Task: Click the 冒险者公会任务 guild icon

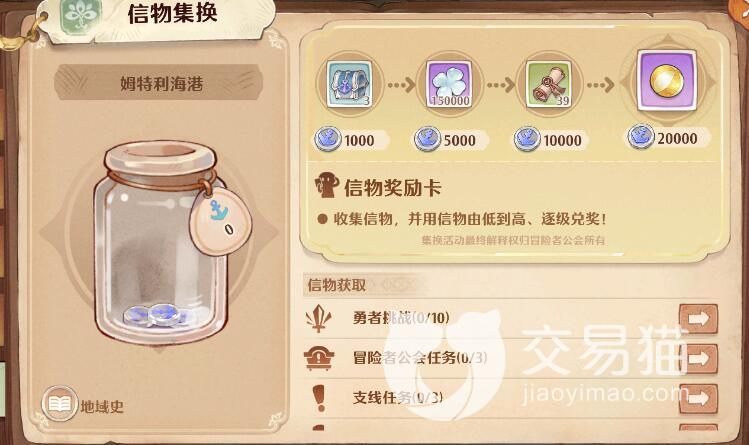Action: [319, 358]
